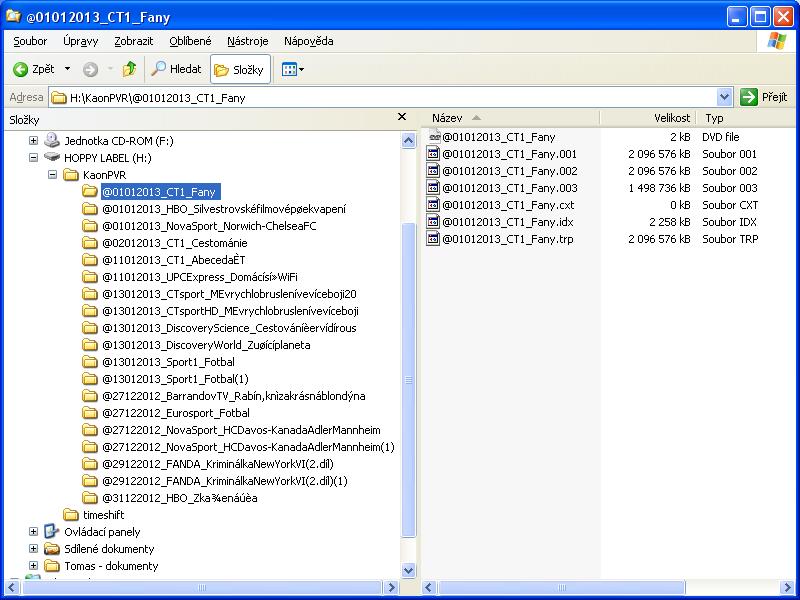Image resolution: width=800 pixels, height=600 pixels.
Task: Click the Tomas - dokumenty folder icon
Action: [x=52, y=566]
